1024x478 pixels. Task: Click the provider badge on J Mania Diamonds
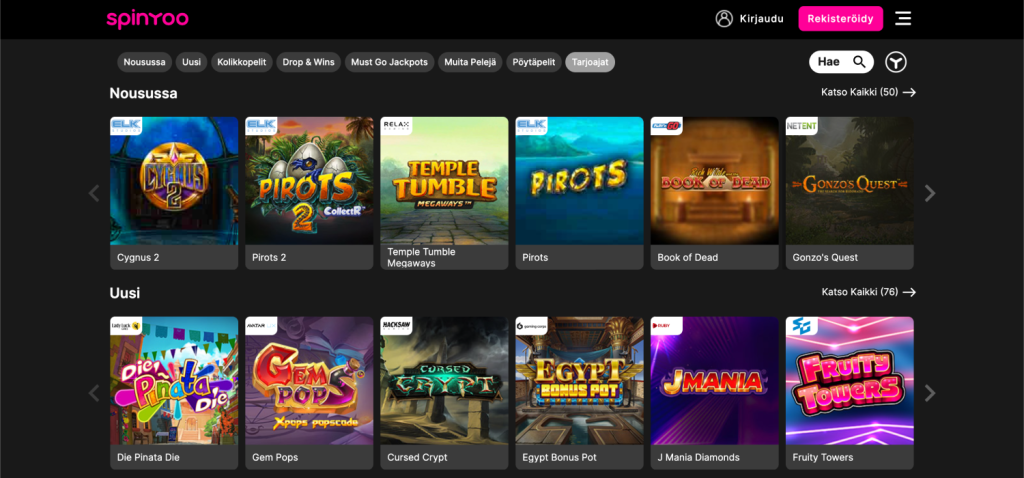[667, 325]
